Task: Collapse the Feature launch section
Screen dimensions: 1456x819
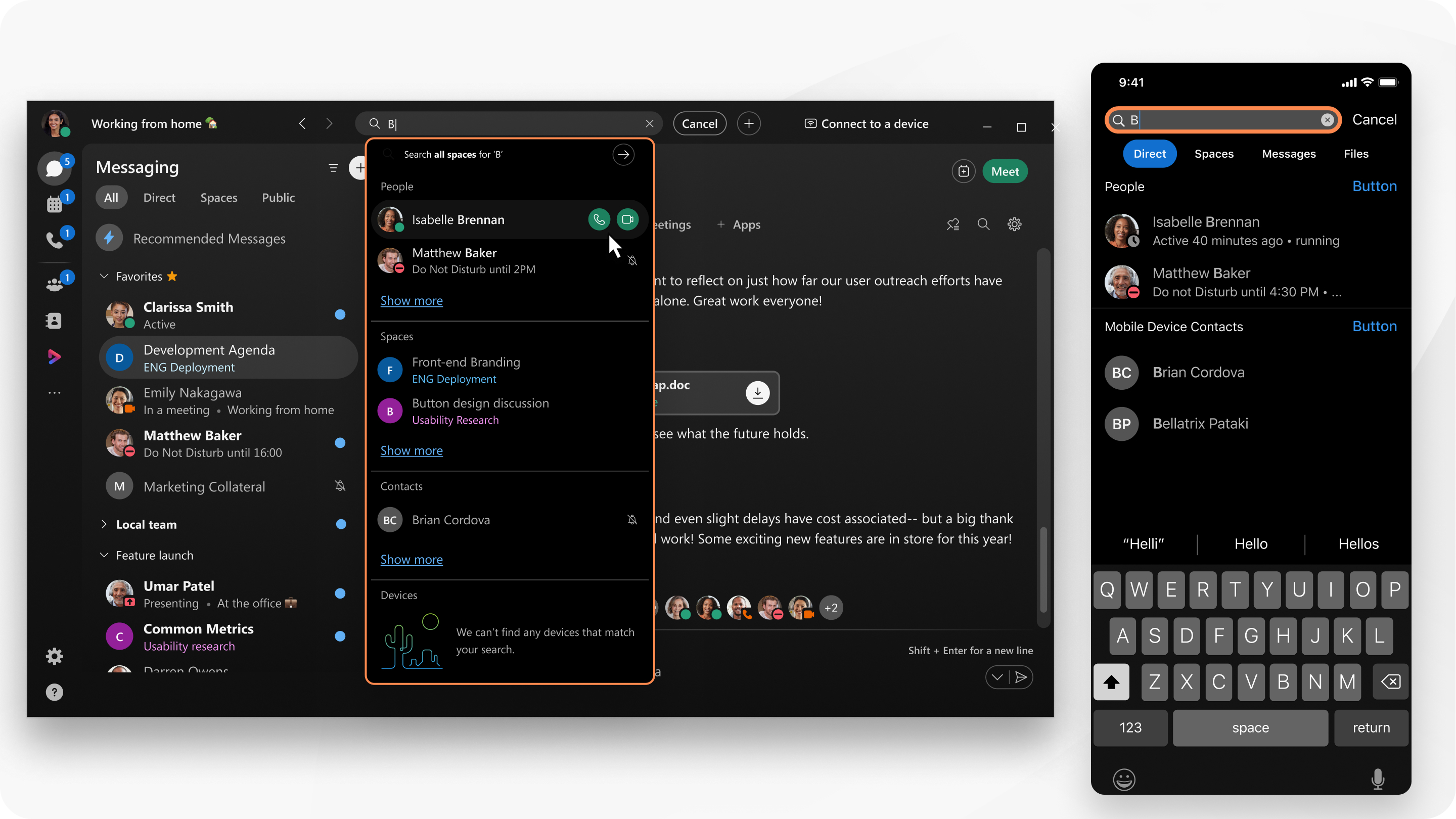Action: [x=103, y=555]
